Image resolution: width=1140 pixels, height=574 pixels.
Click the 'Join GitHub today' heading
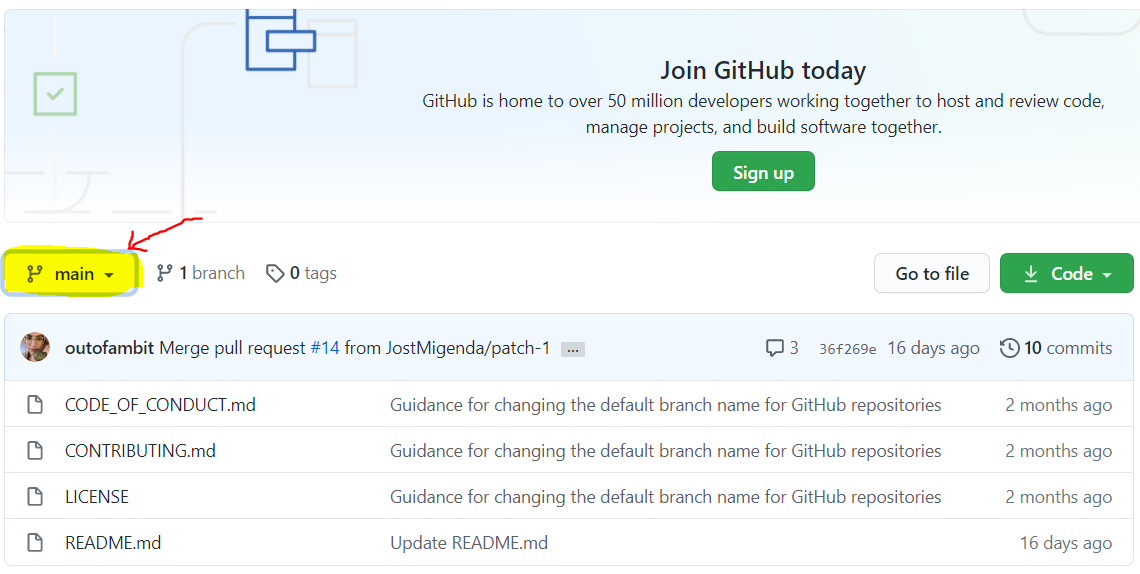tap(763, 70)
